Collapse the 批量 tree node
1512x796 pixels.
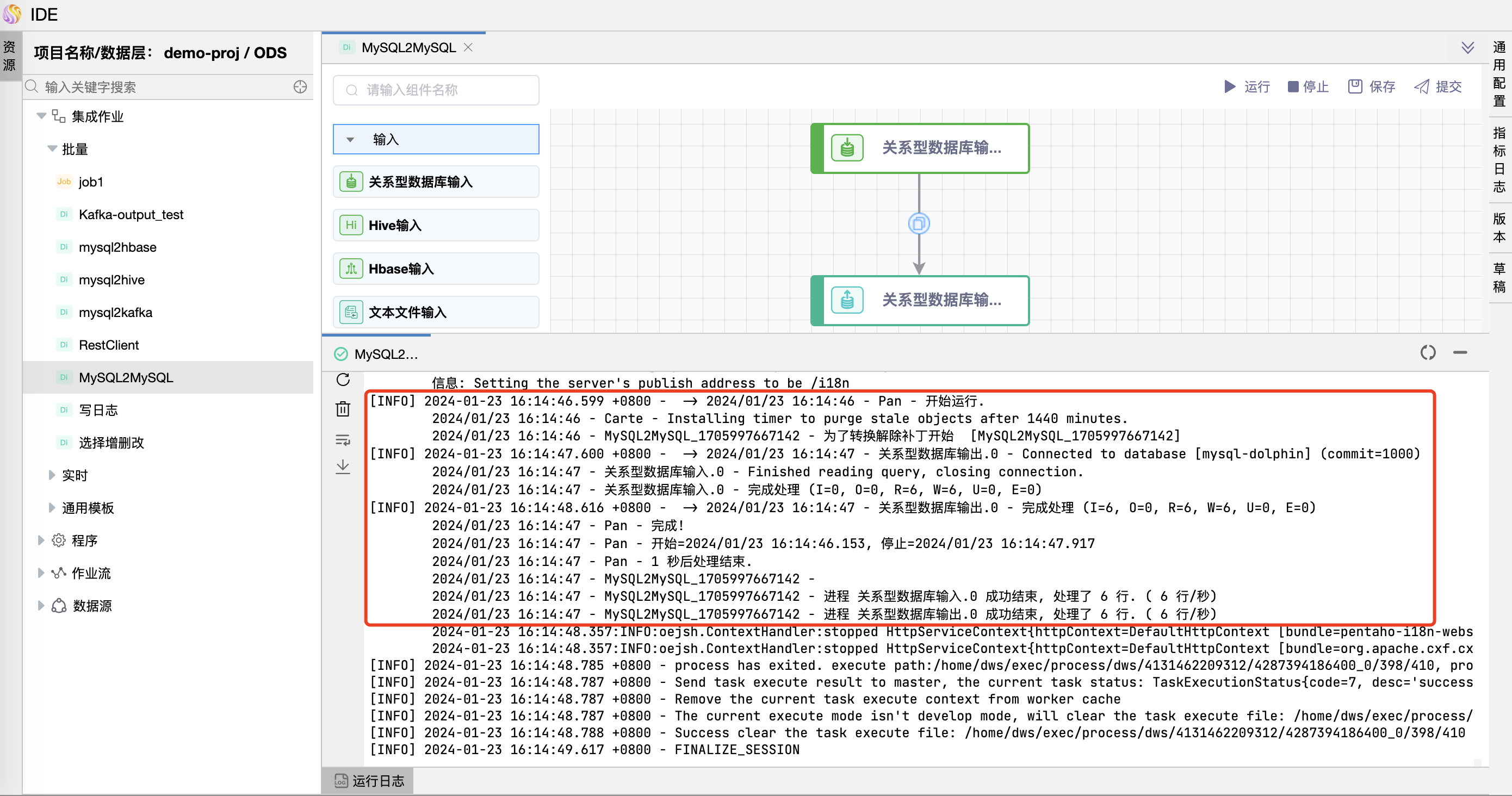52,149
